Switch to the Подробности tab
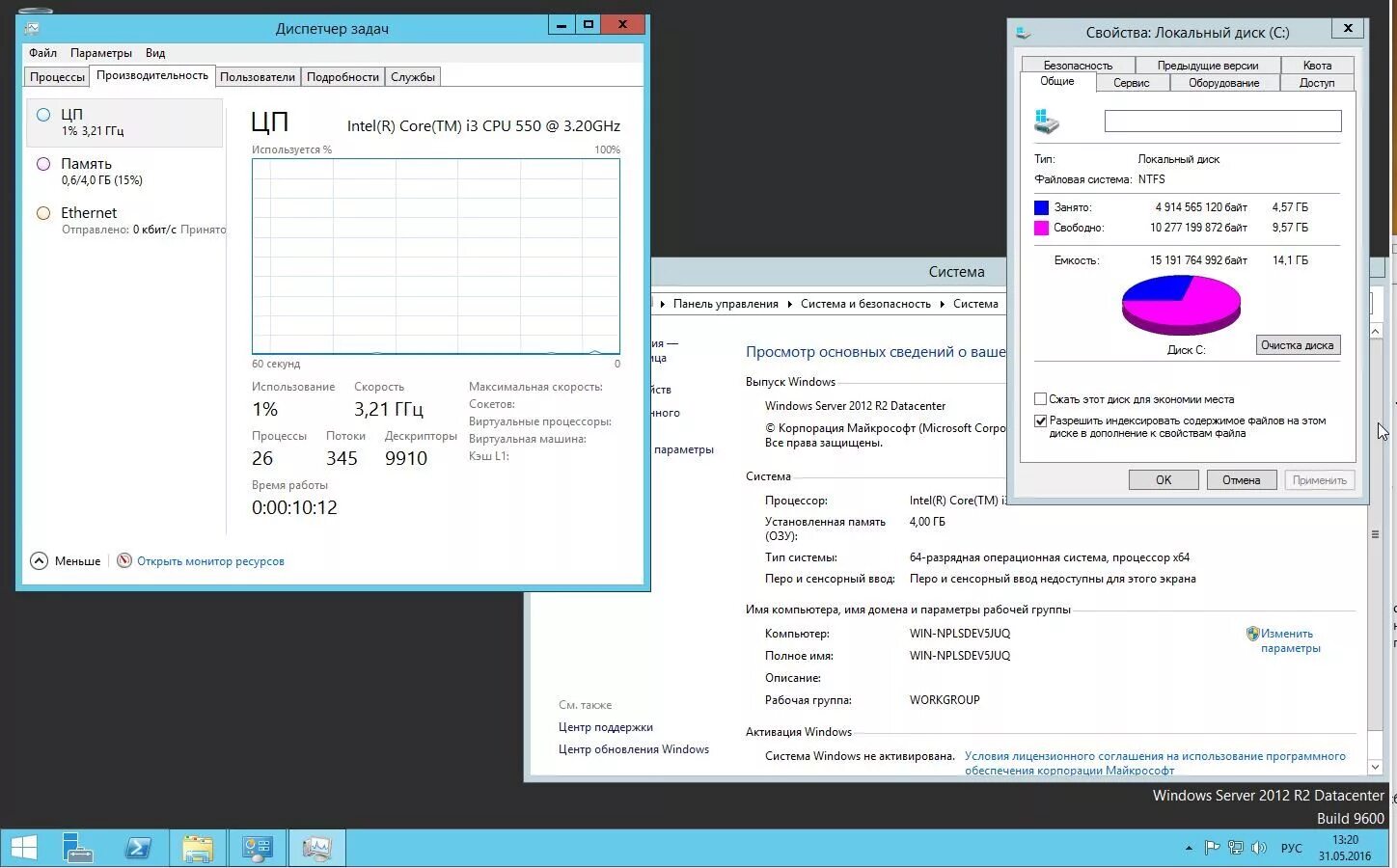 point(342,77)
